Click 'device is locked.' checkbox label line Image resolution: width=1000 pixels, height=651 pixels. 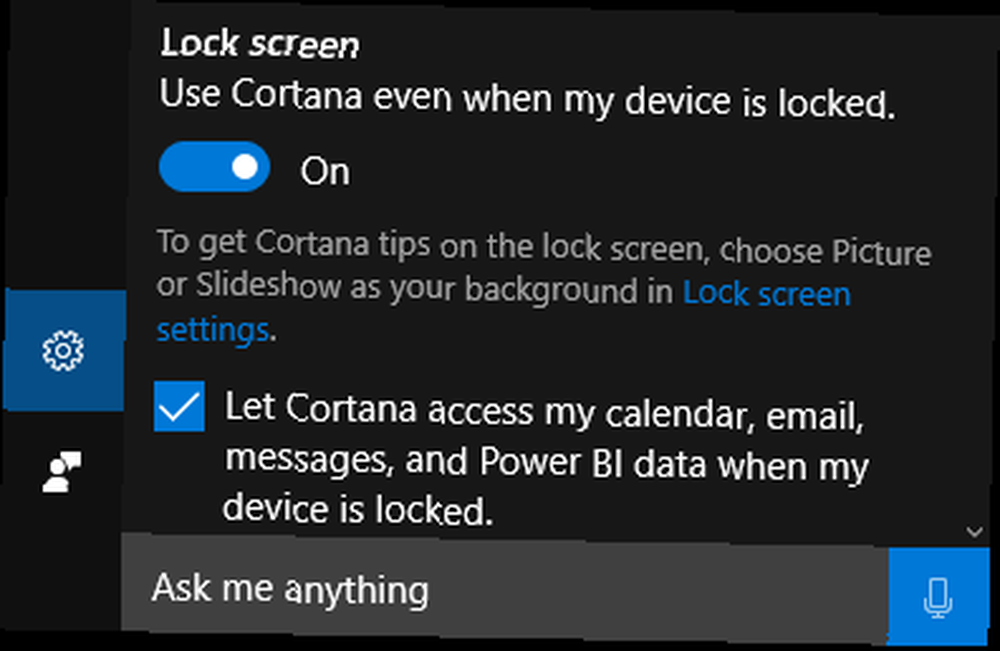(x=358, y=509)
